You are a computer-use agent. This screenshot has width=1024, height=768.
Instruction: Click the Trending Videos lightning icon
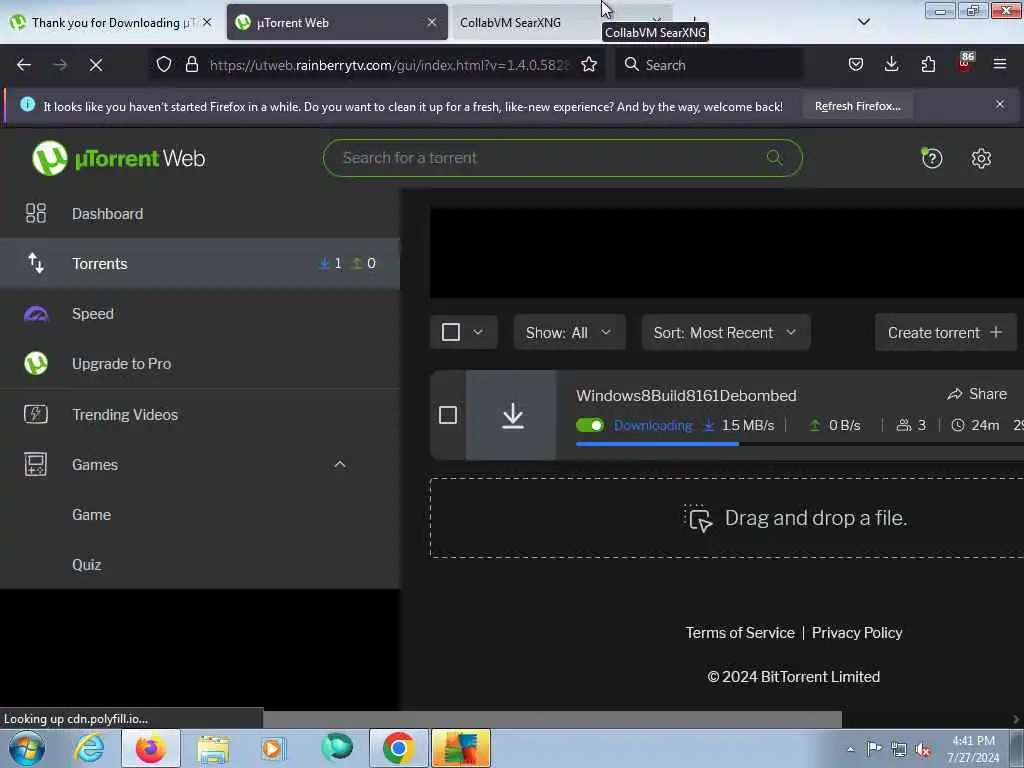pos(36,414)
